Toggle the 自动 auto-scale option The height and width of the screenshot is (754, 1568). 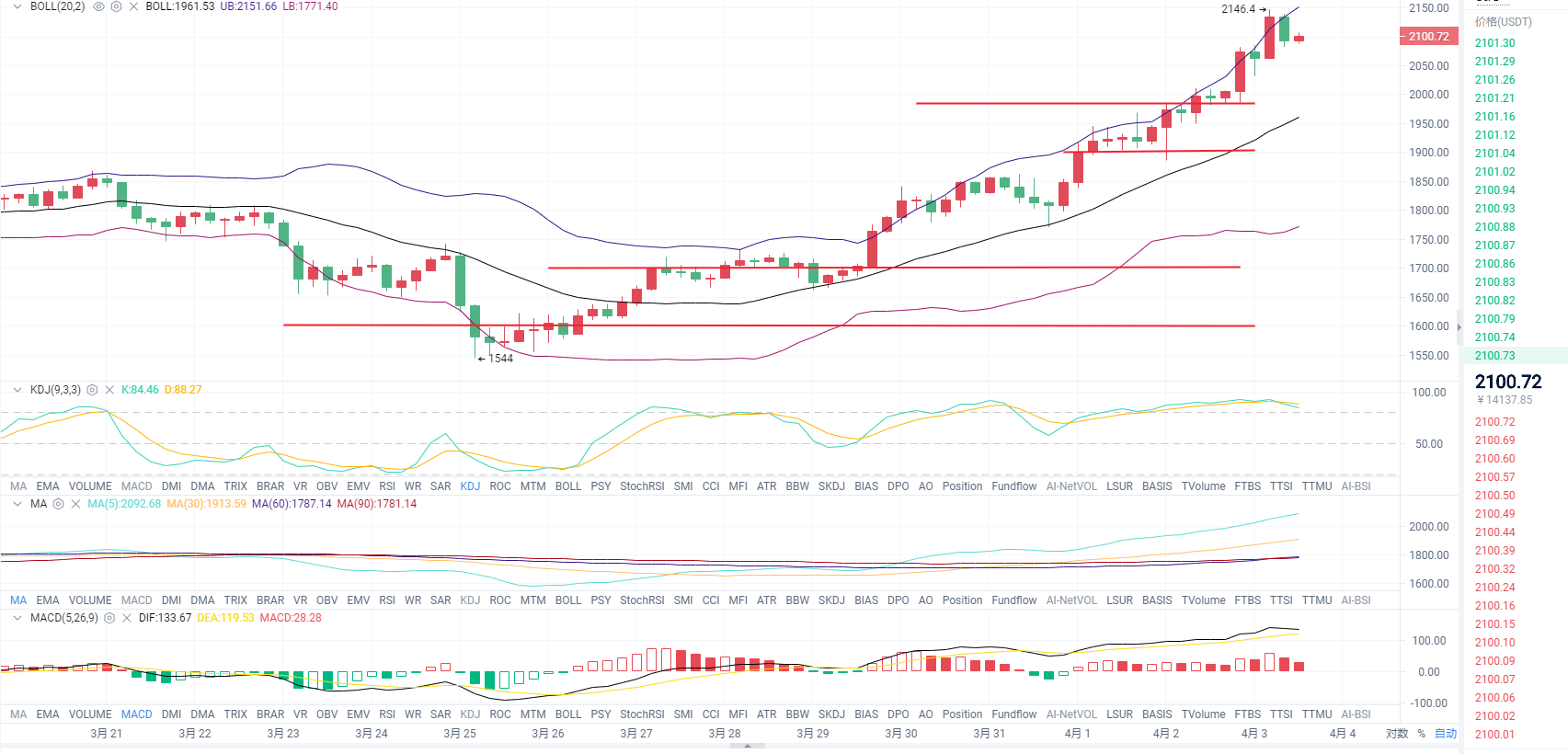point(1446,734)
